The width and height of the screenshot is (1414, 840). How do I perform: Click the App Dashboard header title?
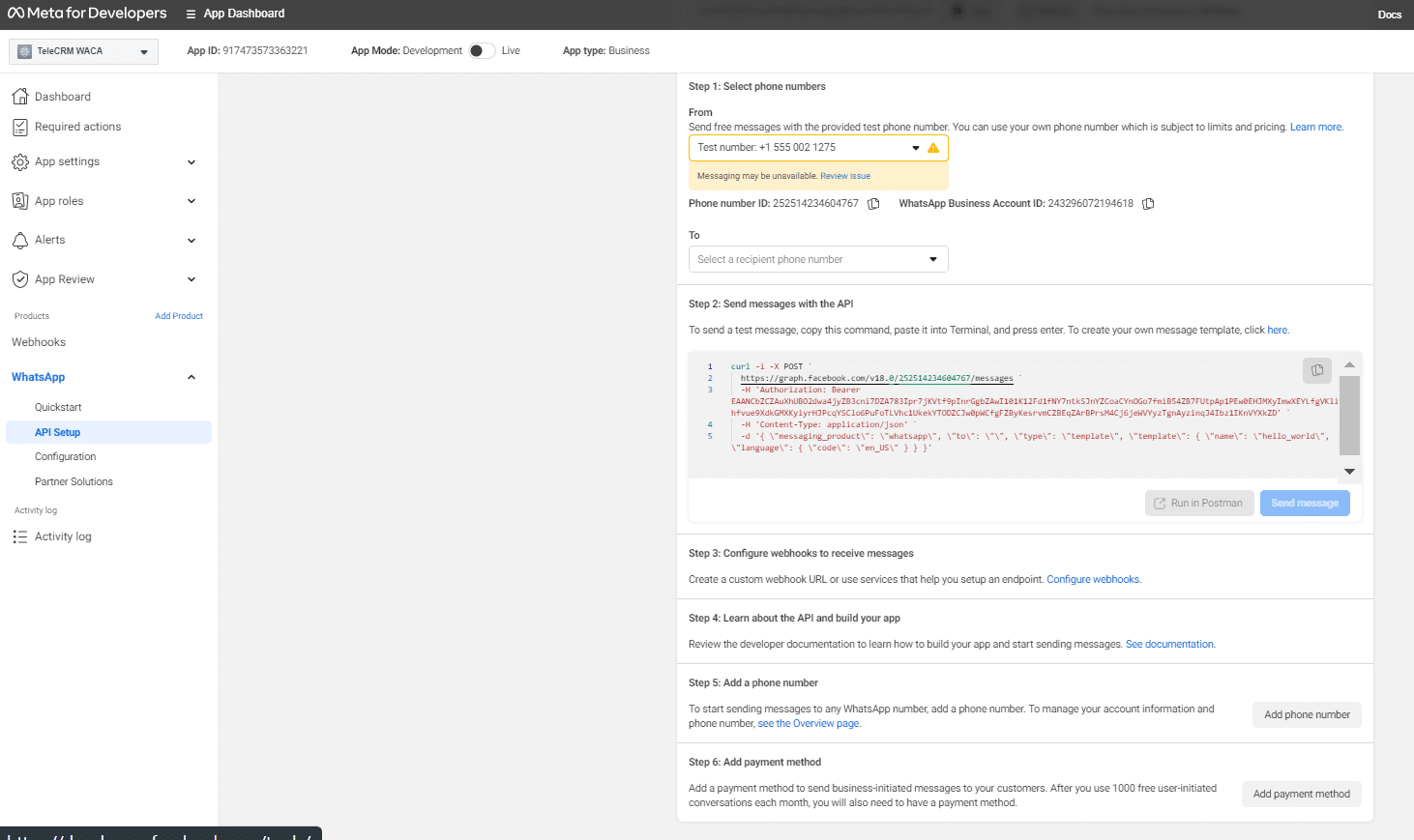(x=244, y=14)
